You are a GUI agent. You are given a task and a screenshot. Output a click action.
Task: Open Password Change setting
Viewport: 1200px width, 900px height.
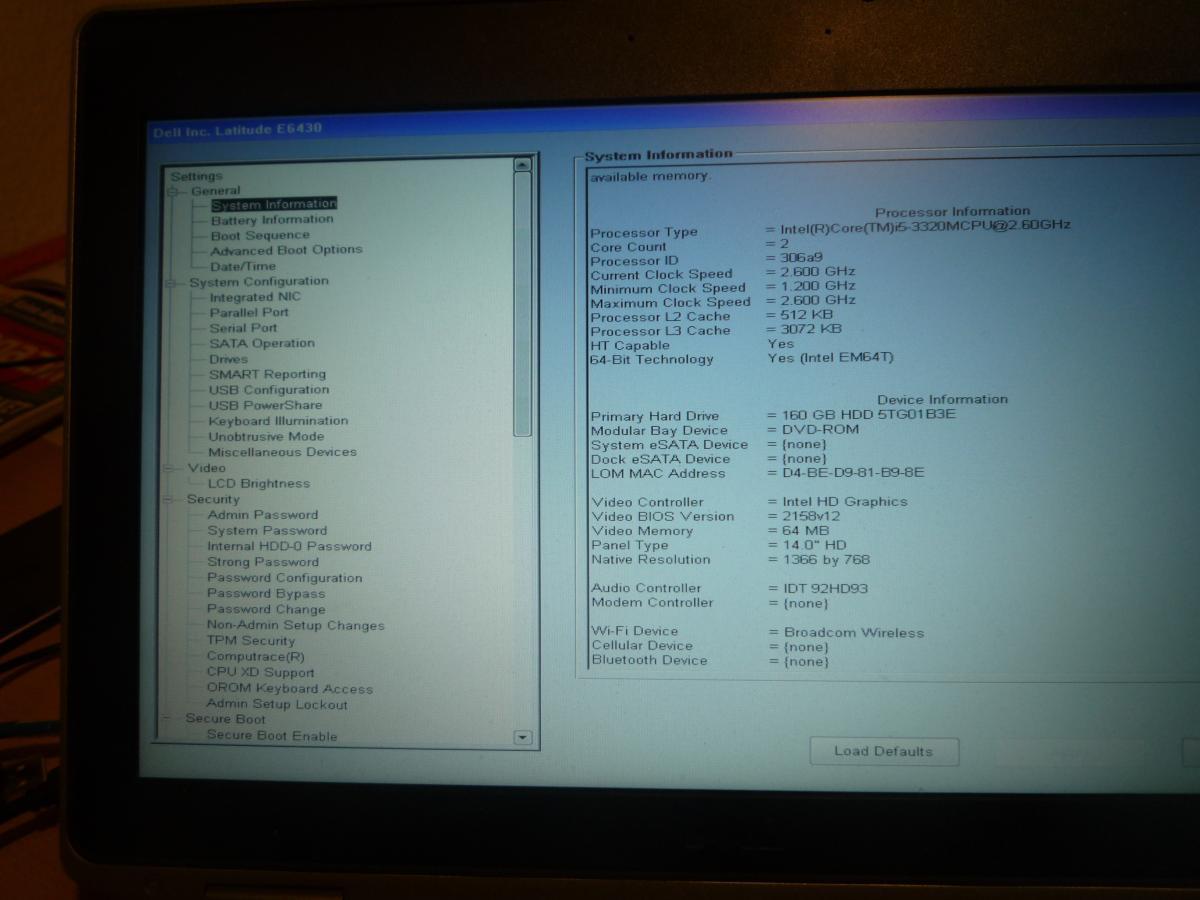pyautogui.click(x=266, y=609)
